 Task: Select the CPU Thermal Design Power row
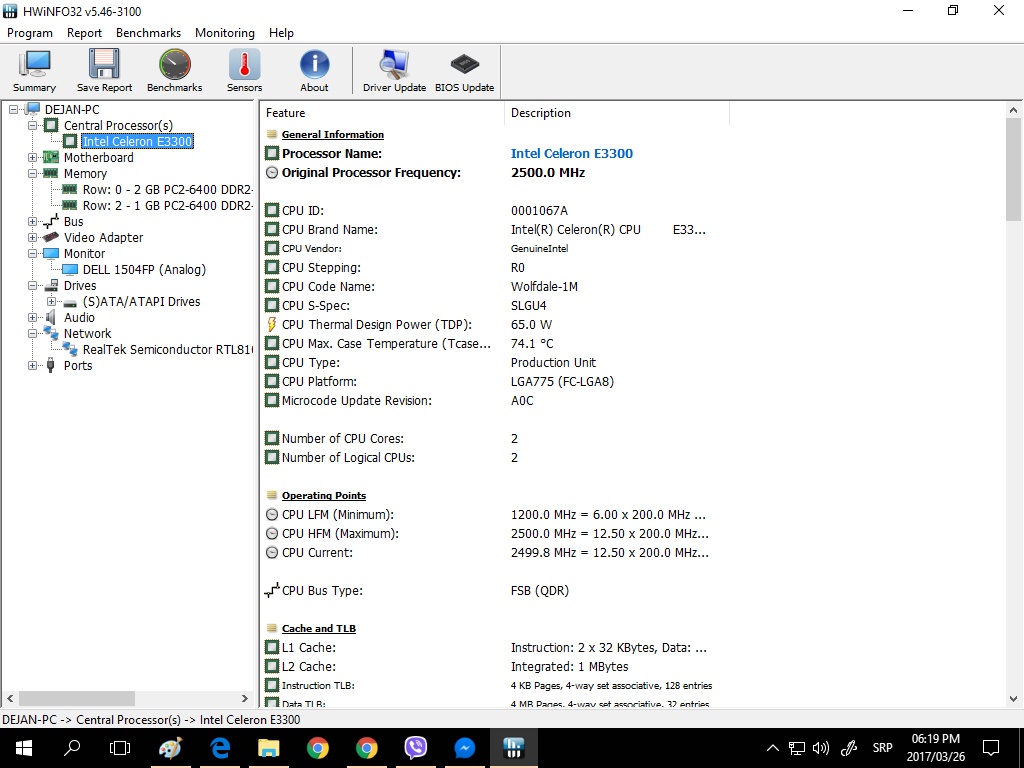click(x=496, y=325)
